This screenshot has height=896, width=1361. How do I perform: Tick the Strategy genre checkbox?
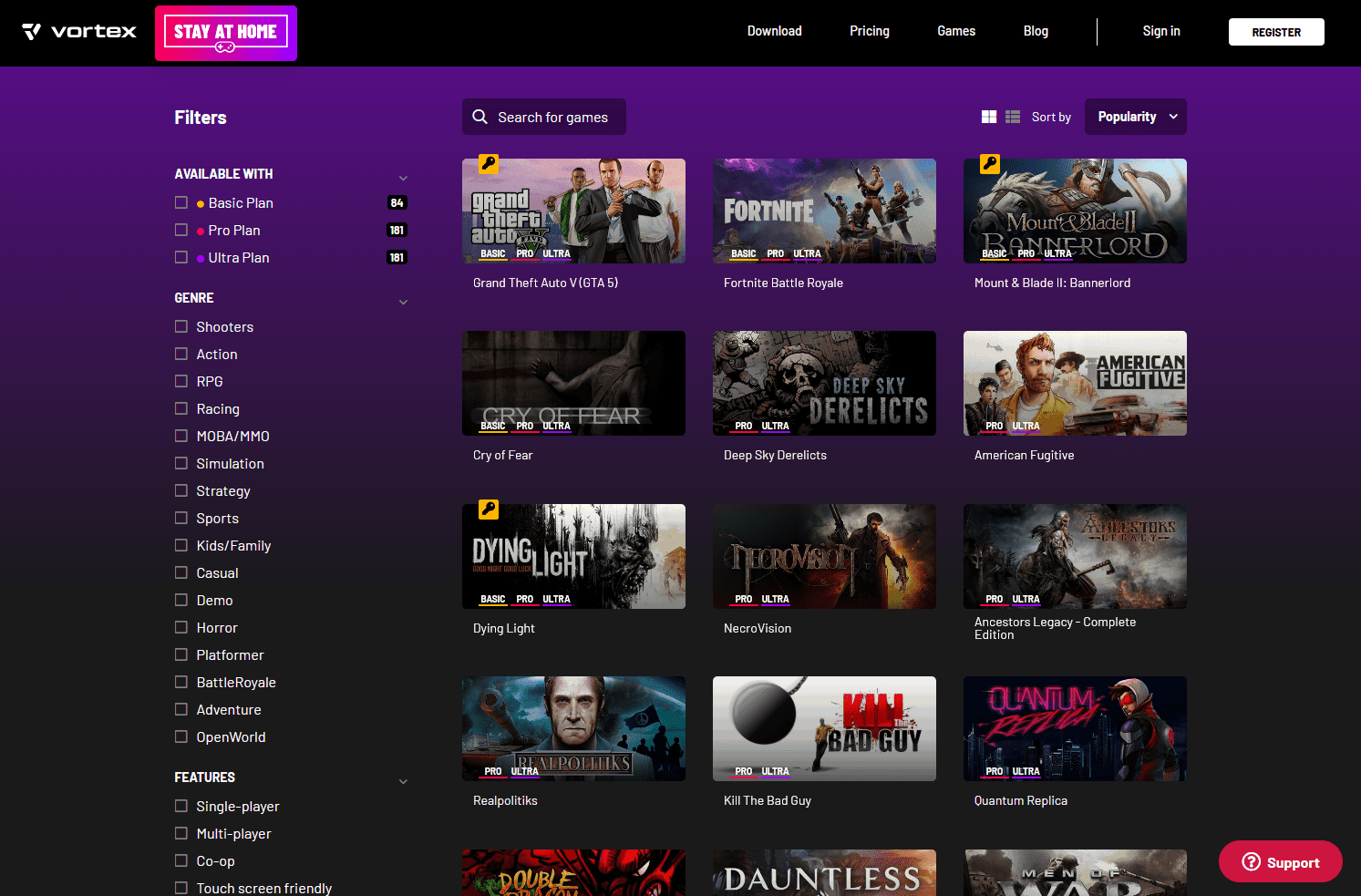[181, 490]
